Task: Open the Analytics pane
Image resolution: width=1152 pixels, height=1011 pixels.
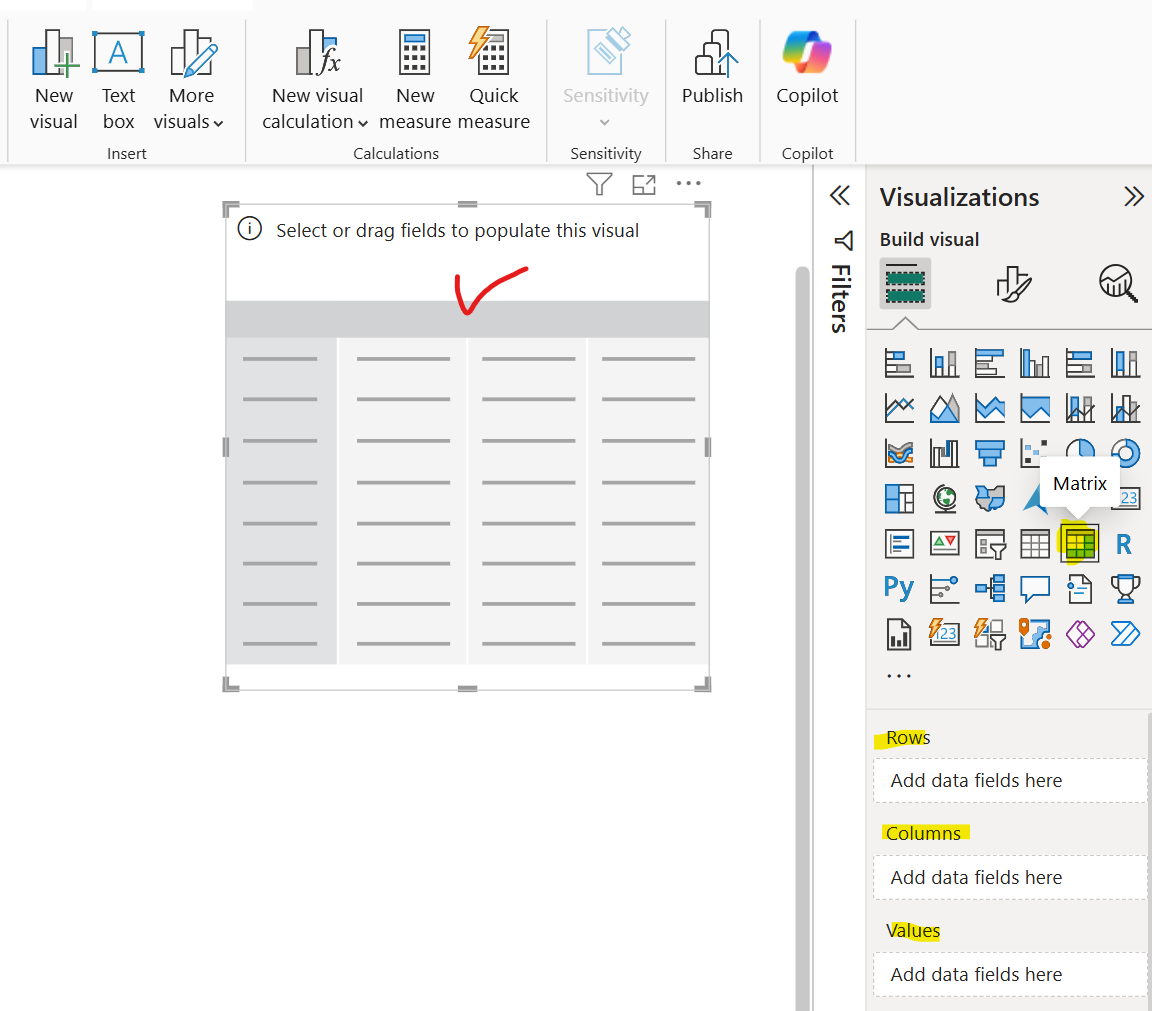Action: [1118, 284]
